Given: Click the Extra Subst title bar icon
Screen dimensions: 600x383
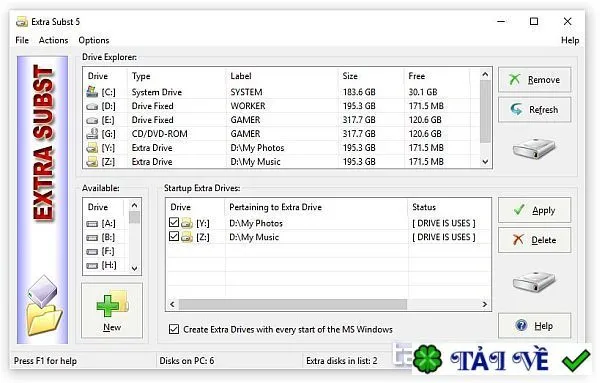Looking at the screenshot, I should (x=22, y=22).
